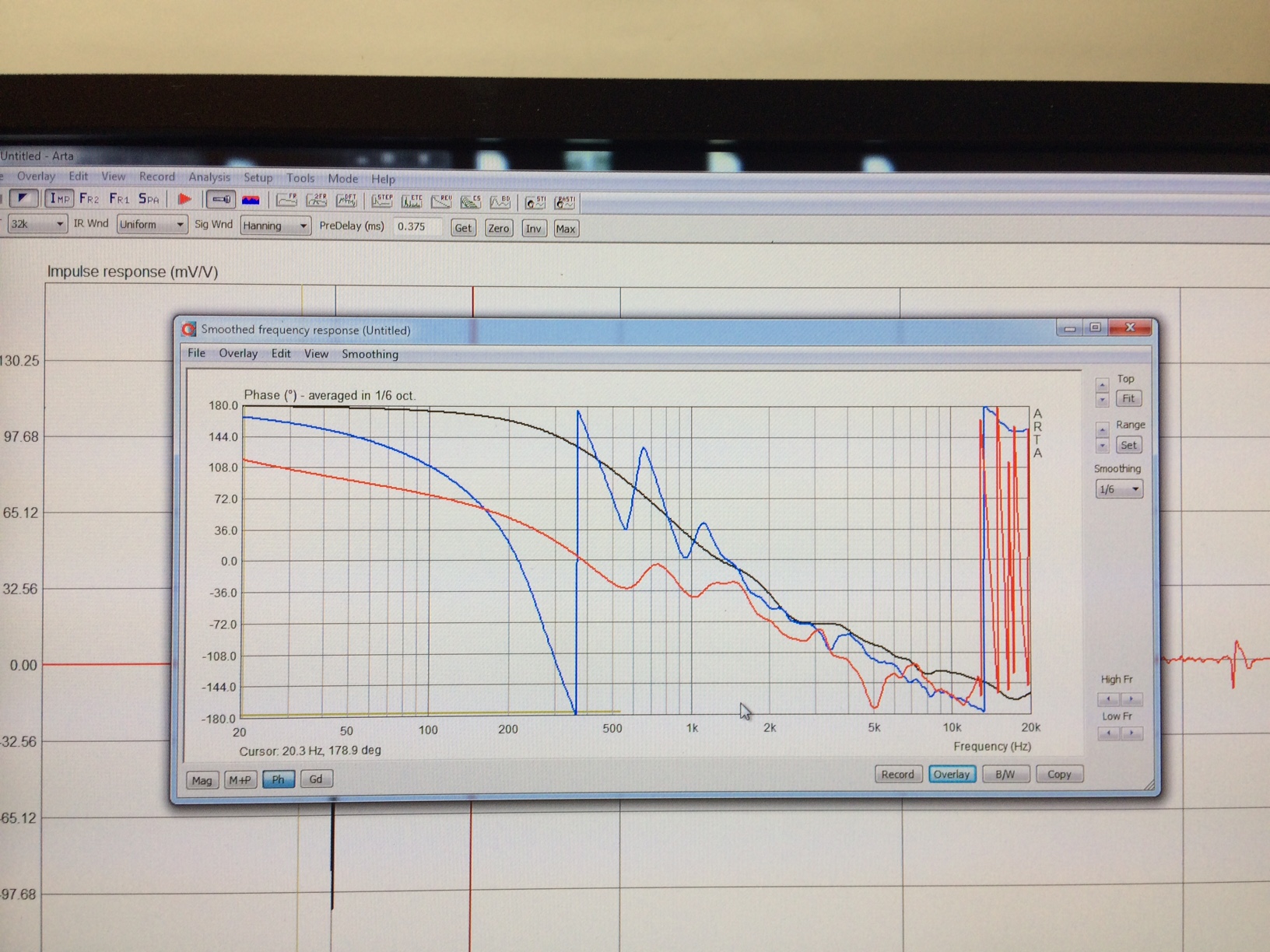Select the IMP impulse response mode icon
This screenshot has width=1270, height=952.
point(59,199)
